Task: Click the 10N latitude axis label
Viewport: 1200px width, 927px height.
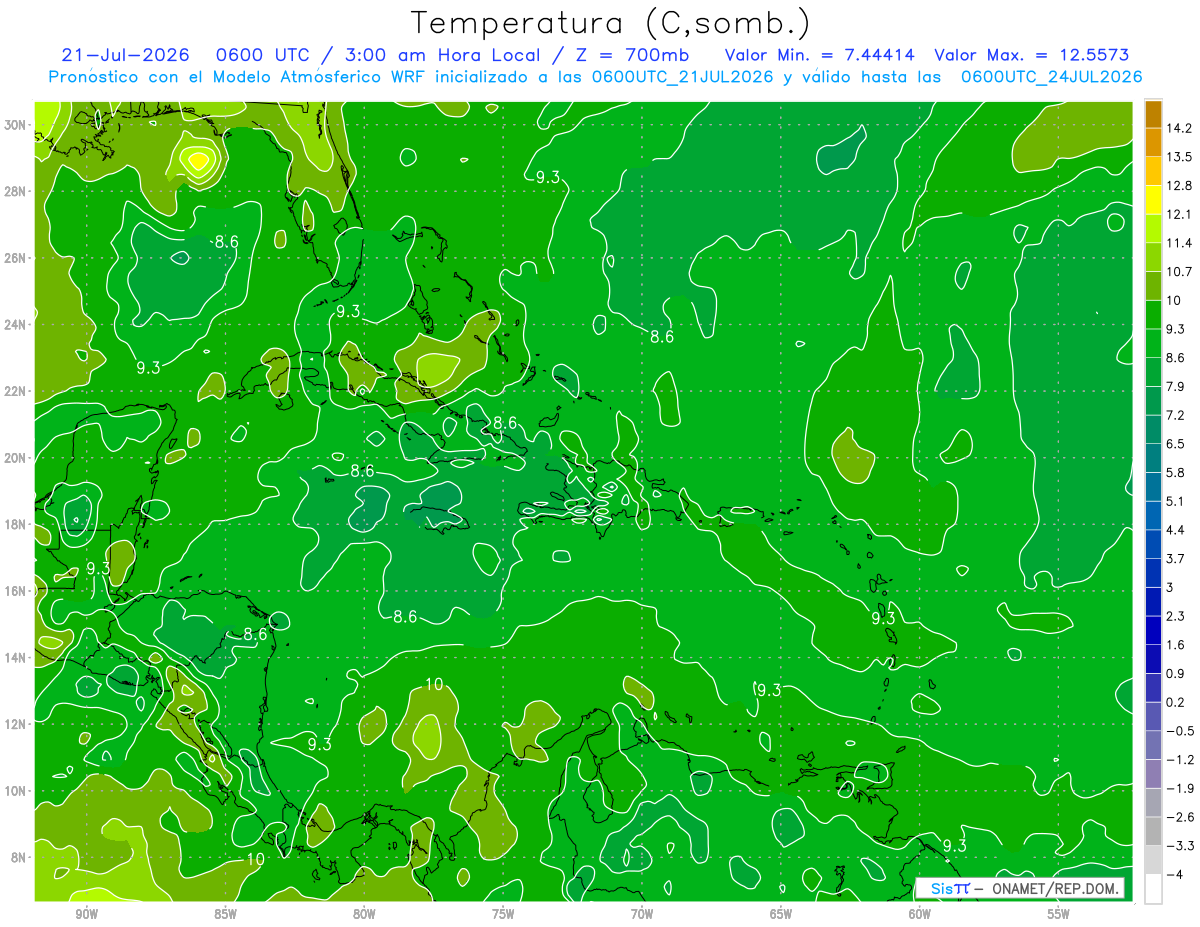Action: (x=15, y=791)
